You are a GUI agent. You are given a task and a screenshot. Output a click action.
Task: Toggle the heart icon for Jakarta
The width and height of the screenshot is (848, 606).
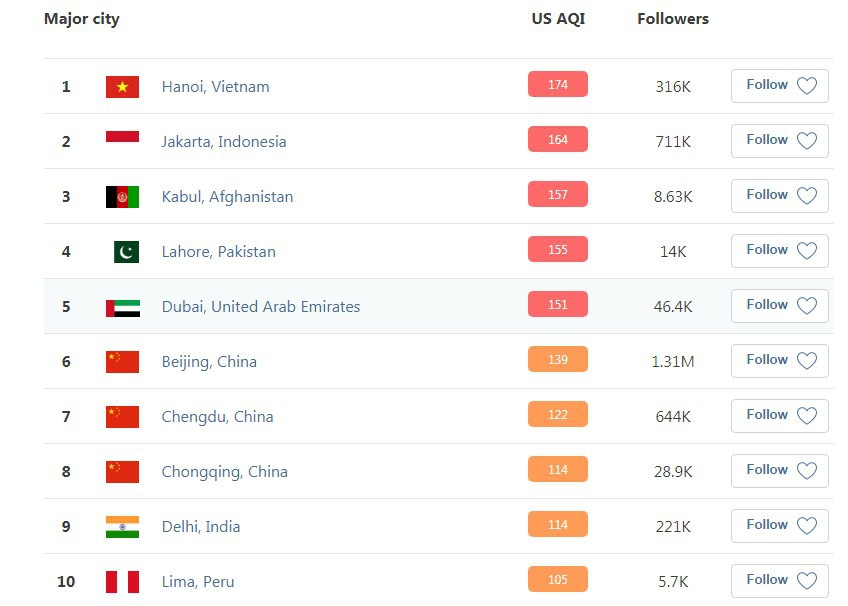click(807, 141)
